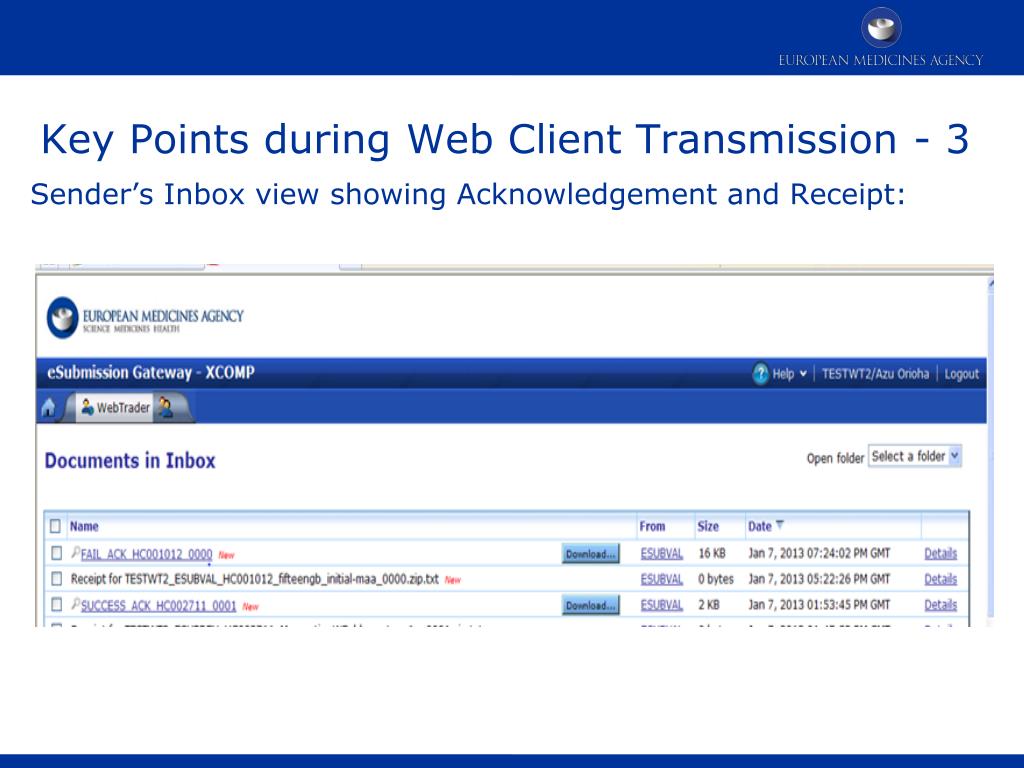1024x768 pixels.
Task: Tick the select-all checkbox in header
Action: [56, 526]
